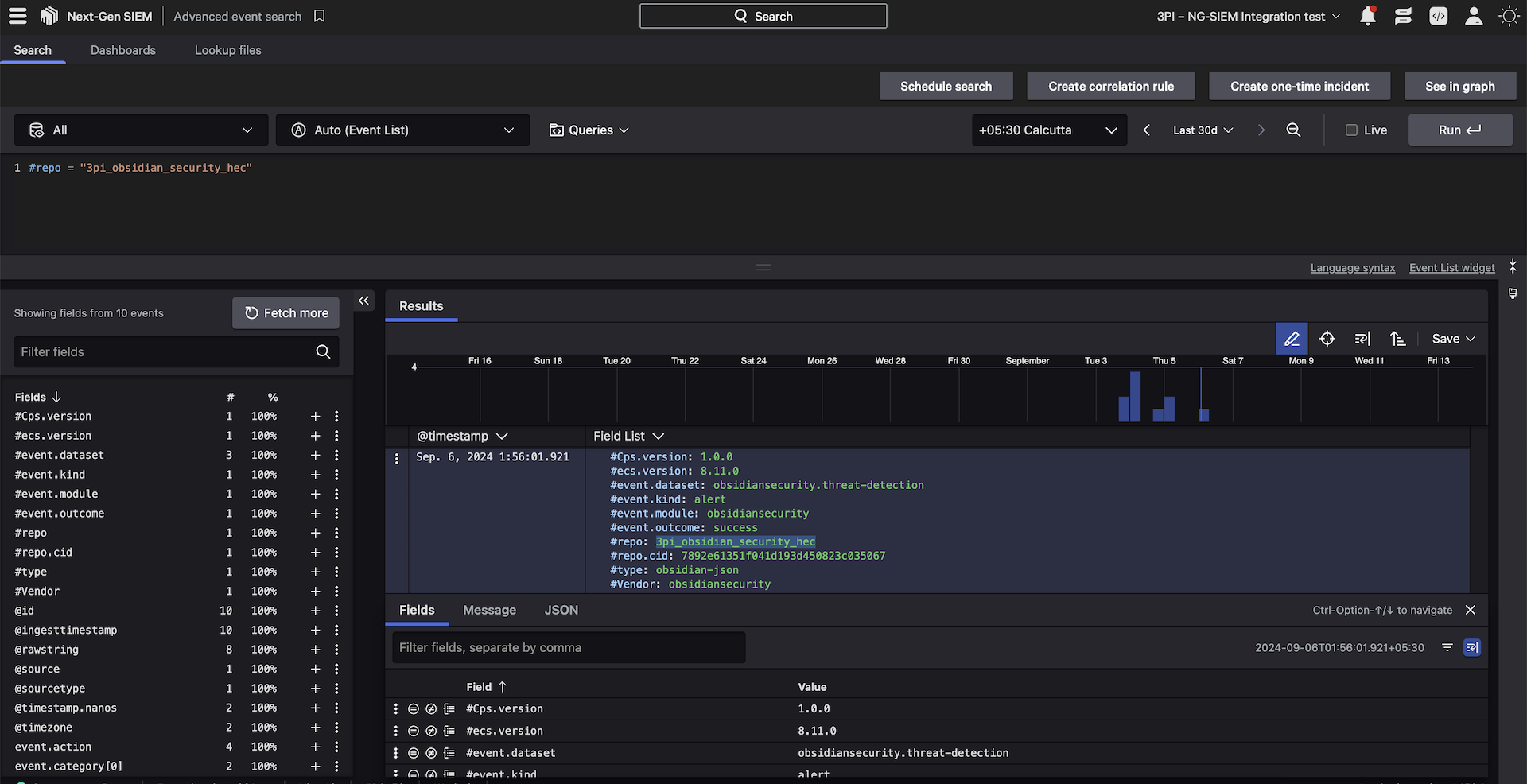Click the magnifying glass next to Last 30d
Image resolution: width=1527 pixels, height=784 pixels.
(x=1293, y=130)
